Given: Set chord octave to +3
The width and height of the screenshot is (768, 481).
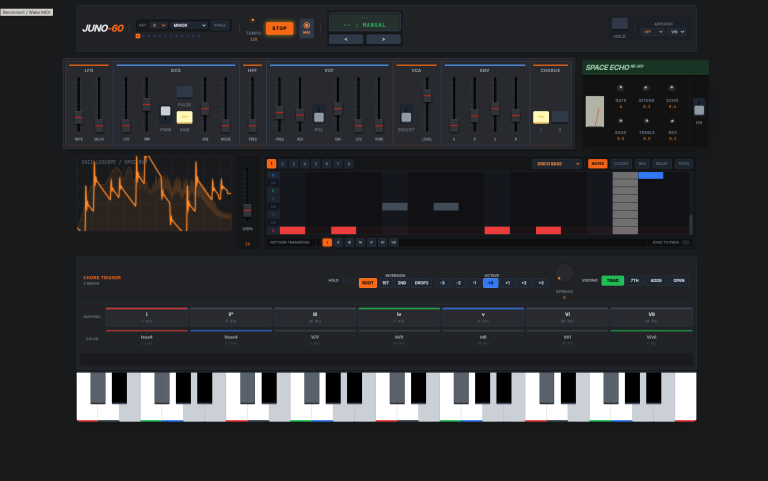Looking at the screenshot, I should pos(541,283).
